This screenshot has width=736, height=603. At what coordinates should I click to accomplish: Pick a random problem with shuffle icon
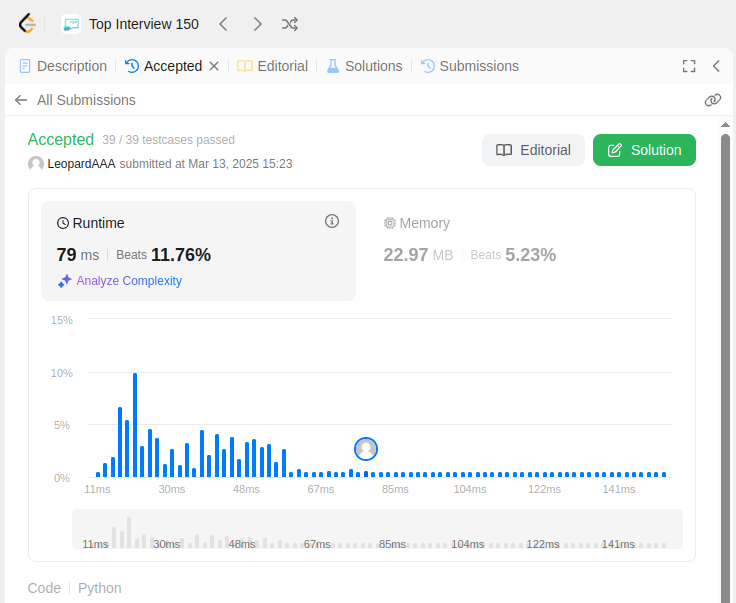click(290, 24)
